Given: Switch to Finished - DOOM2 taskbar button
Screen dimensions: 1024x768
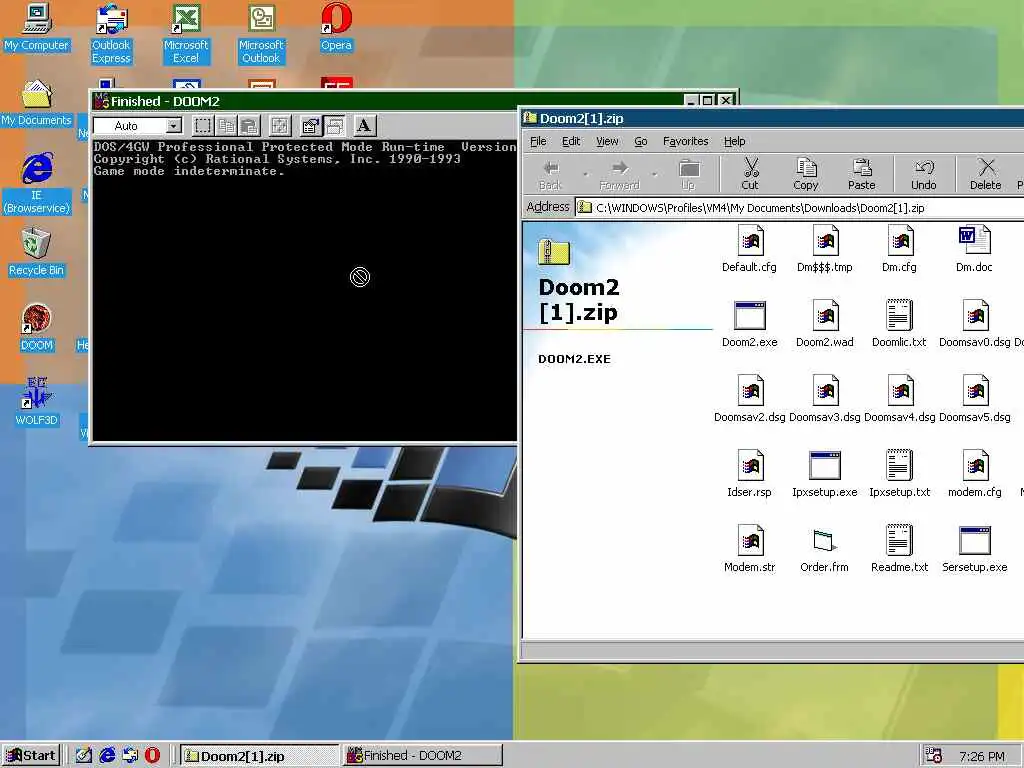Looking at the screenshot, I should pyautogui.click(x=423, y=756).
